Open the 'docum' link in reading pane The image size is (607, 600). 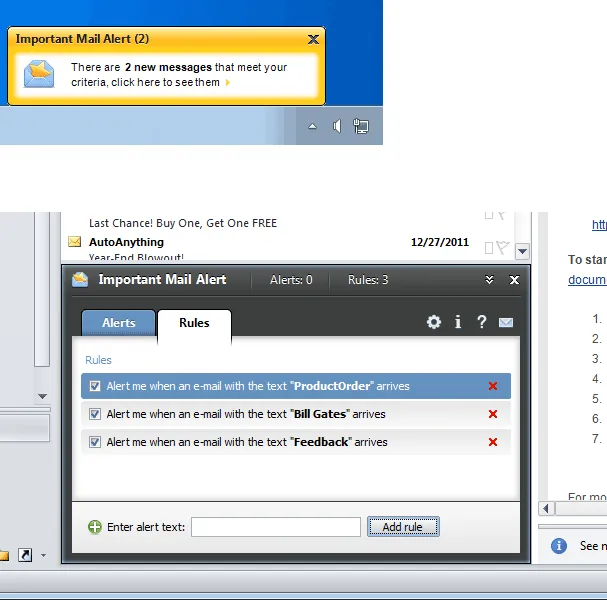tap(587, 279)
